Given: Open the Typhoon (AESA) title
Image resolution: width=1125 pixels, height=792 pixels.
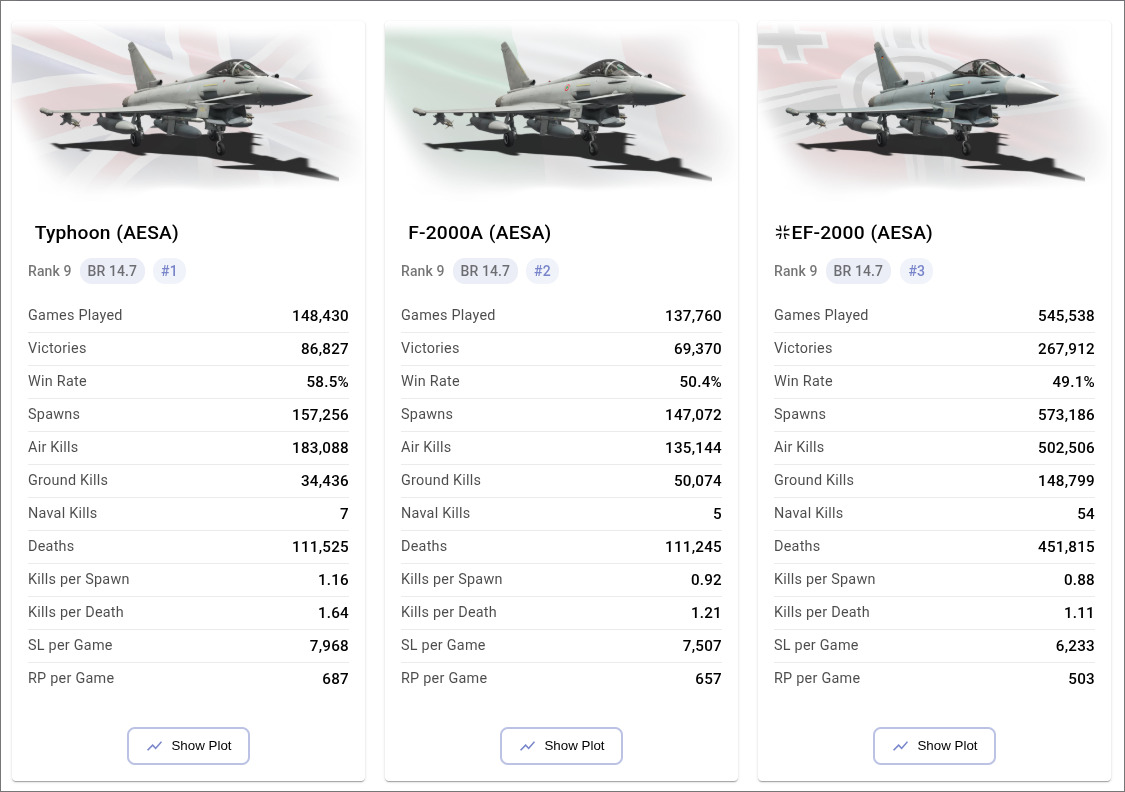Looking at the screenshot, I should click(x=107, y=233).
